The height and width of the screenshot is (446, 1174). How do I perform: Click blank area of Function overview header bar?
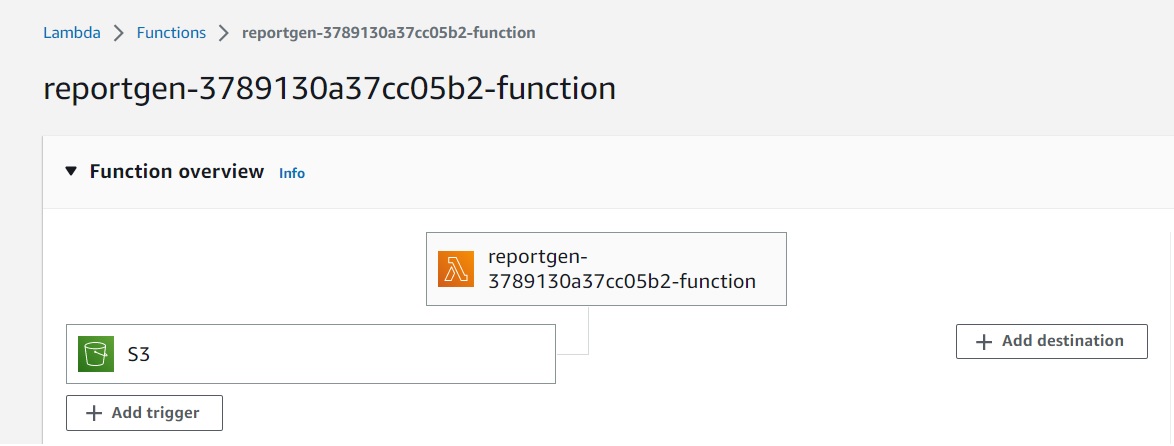click(700, 172)
